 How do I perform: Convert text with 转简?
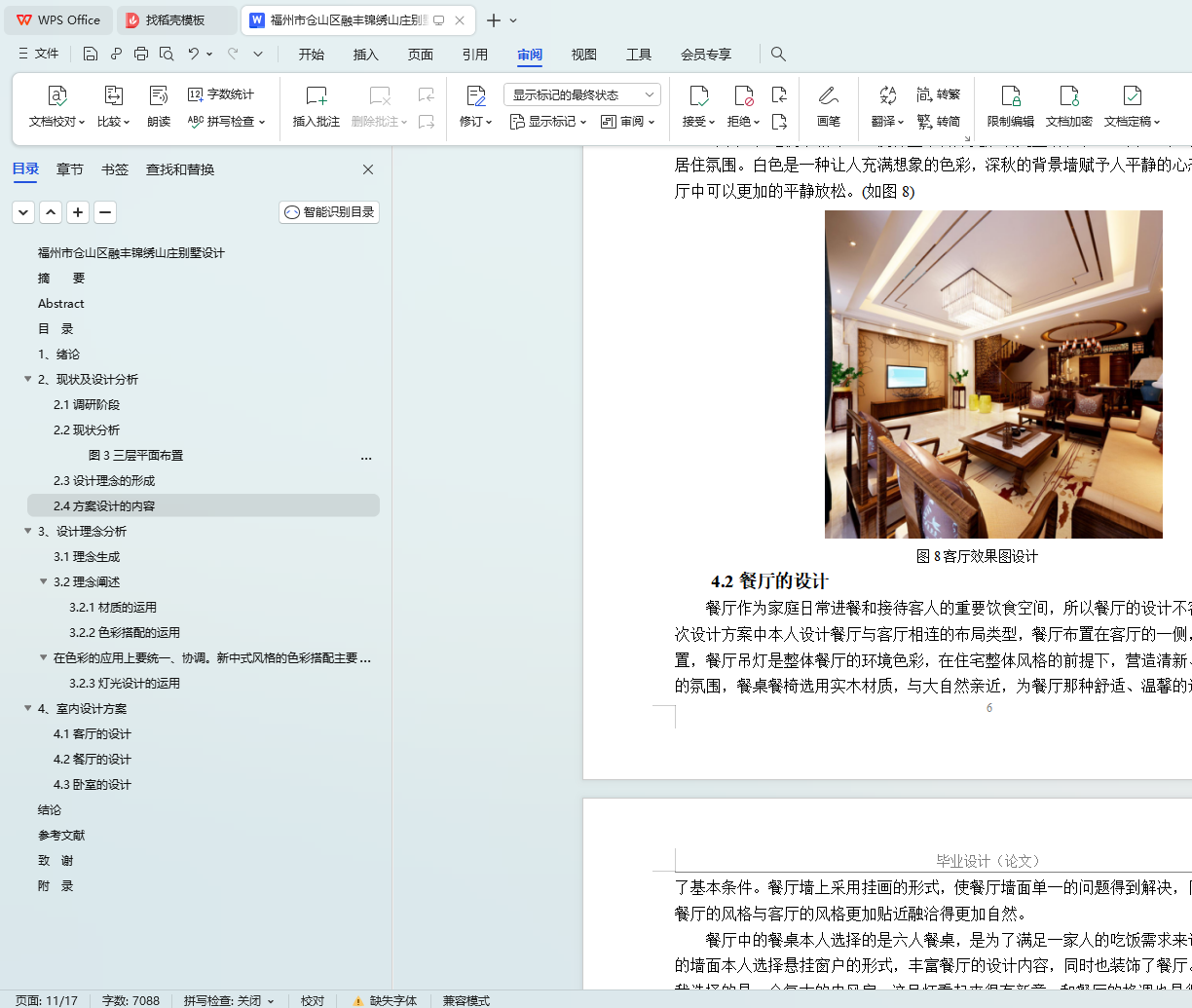pyautogui.click(x=939, y=122)
